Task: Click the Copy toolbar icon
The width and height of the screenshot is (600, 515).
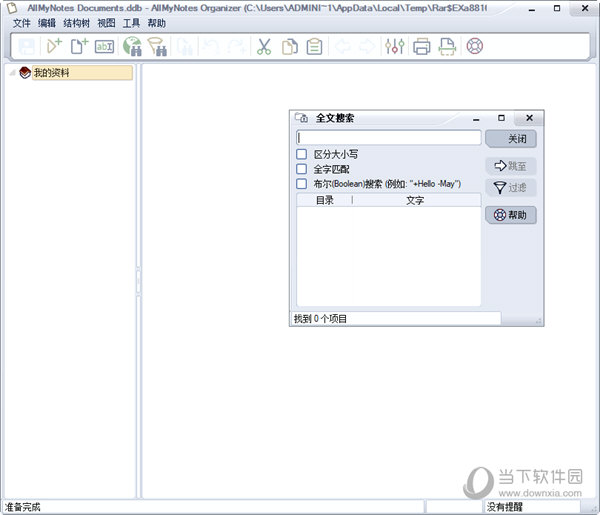Action: click(x=290, y=47)
